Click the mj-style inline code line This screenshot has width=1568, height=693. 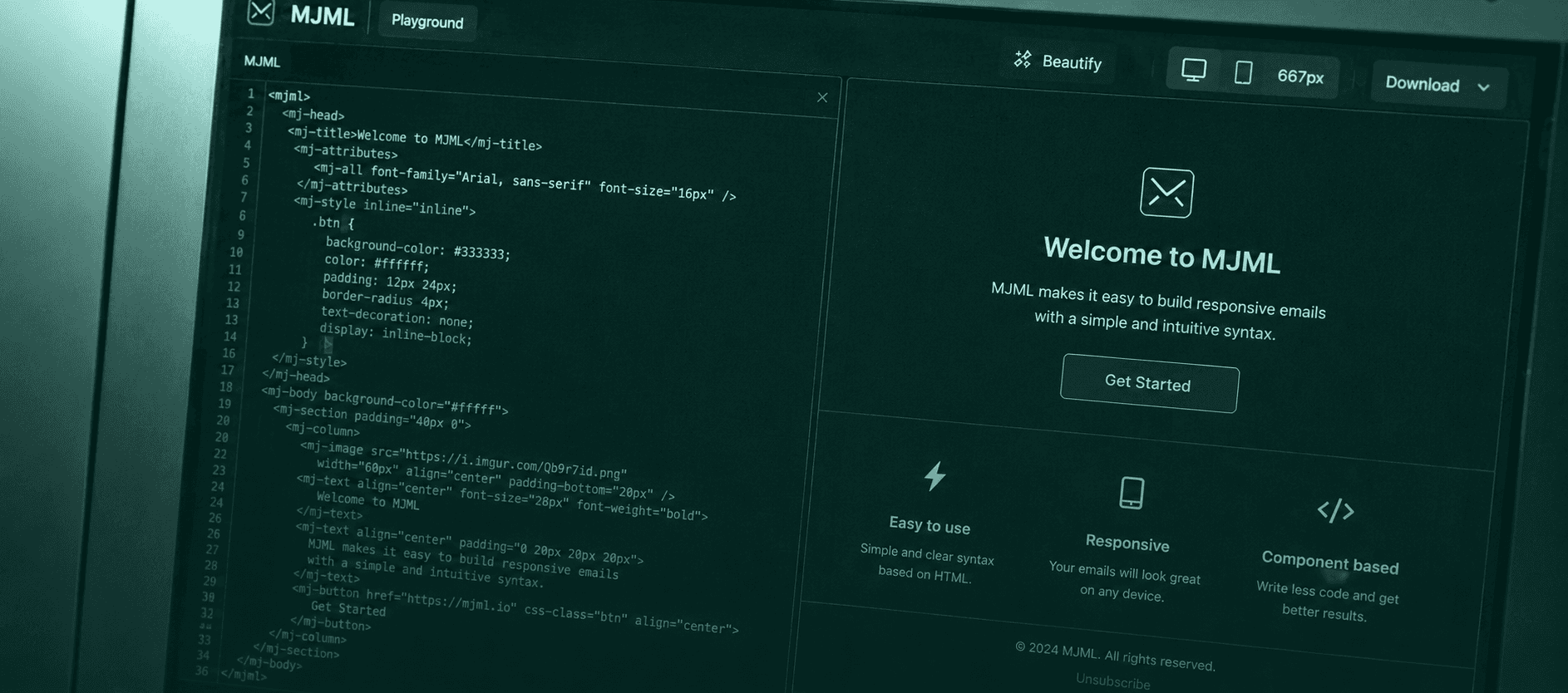point(384,206)
